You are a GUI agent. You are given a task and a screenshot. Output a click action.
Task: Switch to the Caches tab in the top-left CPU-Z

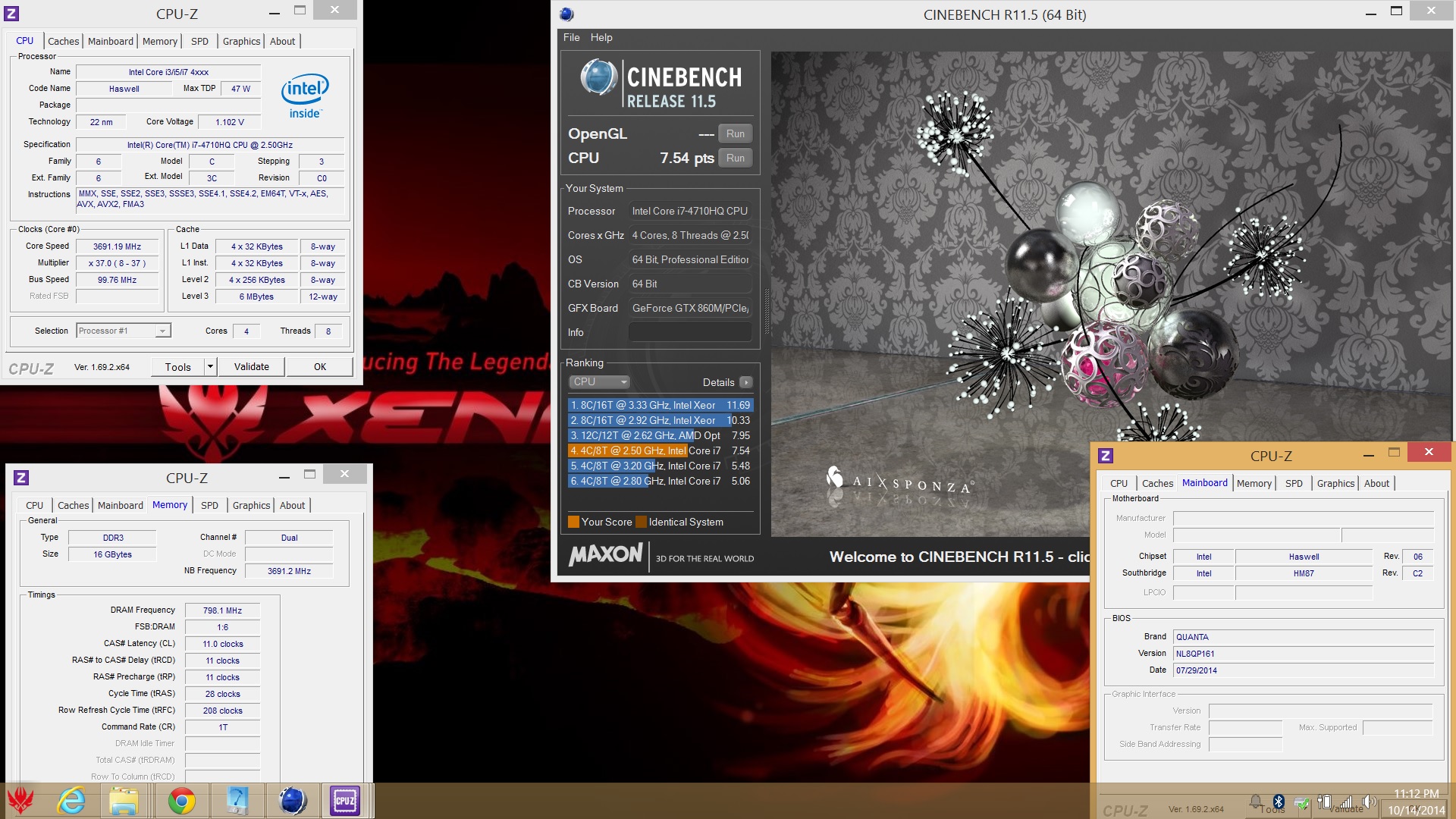pos(64,41)
